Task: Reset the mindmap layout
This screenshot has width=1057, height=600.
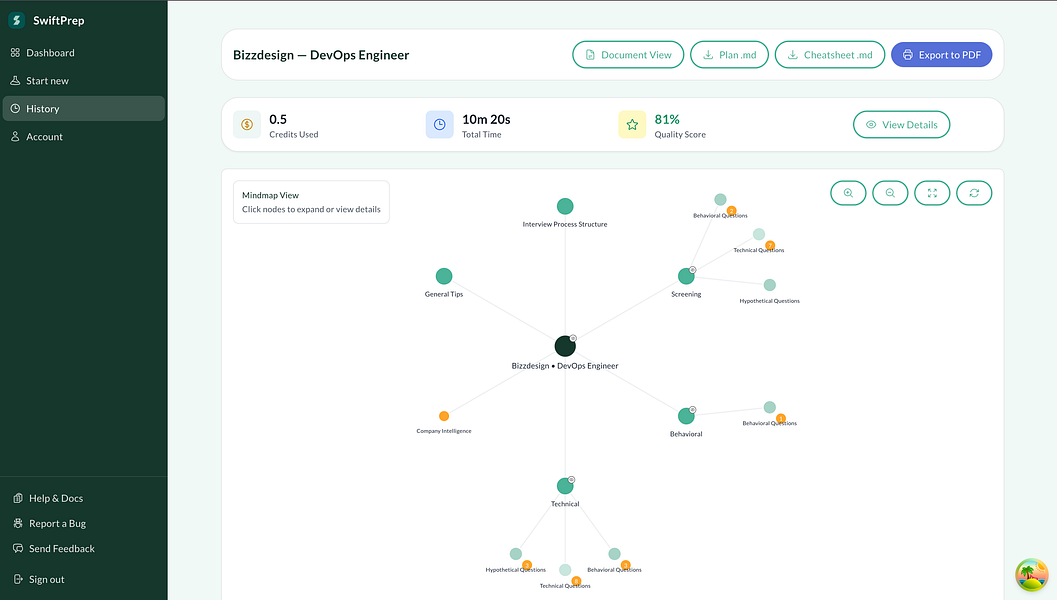Action: [974, 193]
